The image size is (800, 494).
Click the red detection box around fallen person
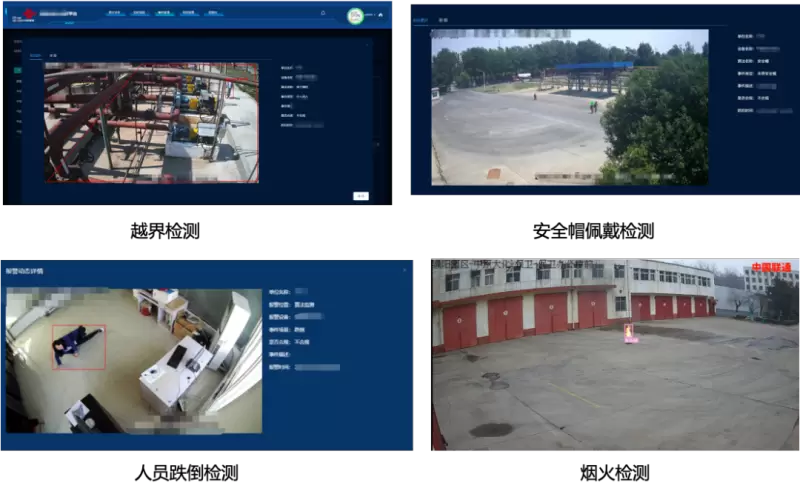(78, 346)
